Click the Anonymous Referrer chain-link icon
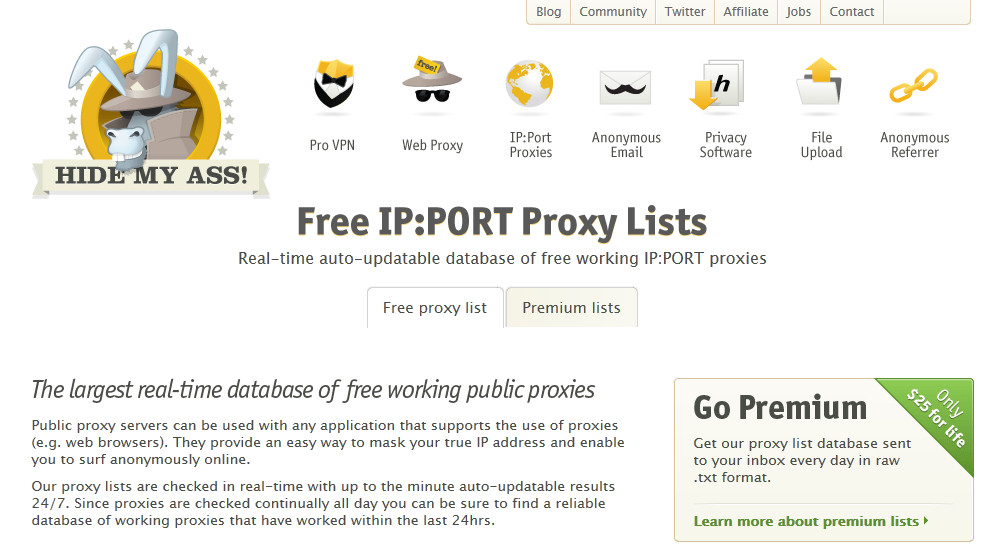The image size is (993, 557). pos(913,85)
